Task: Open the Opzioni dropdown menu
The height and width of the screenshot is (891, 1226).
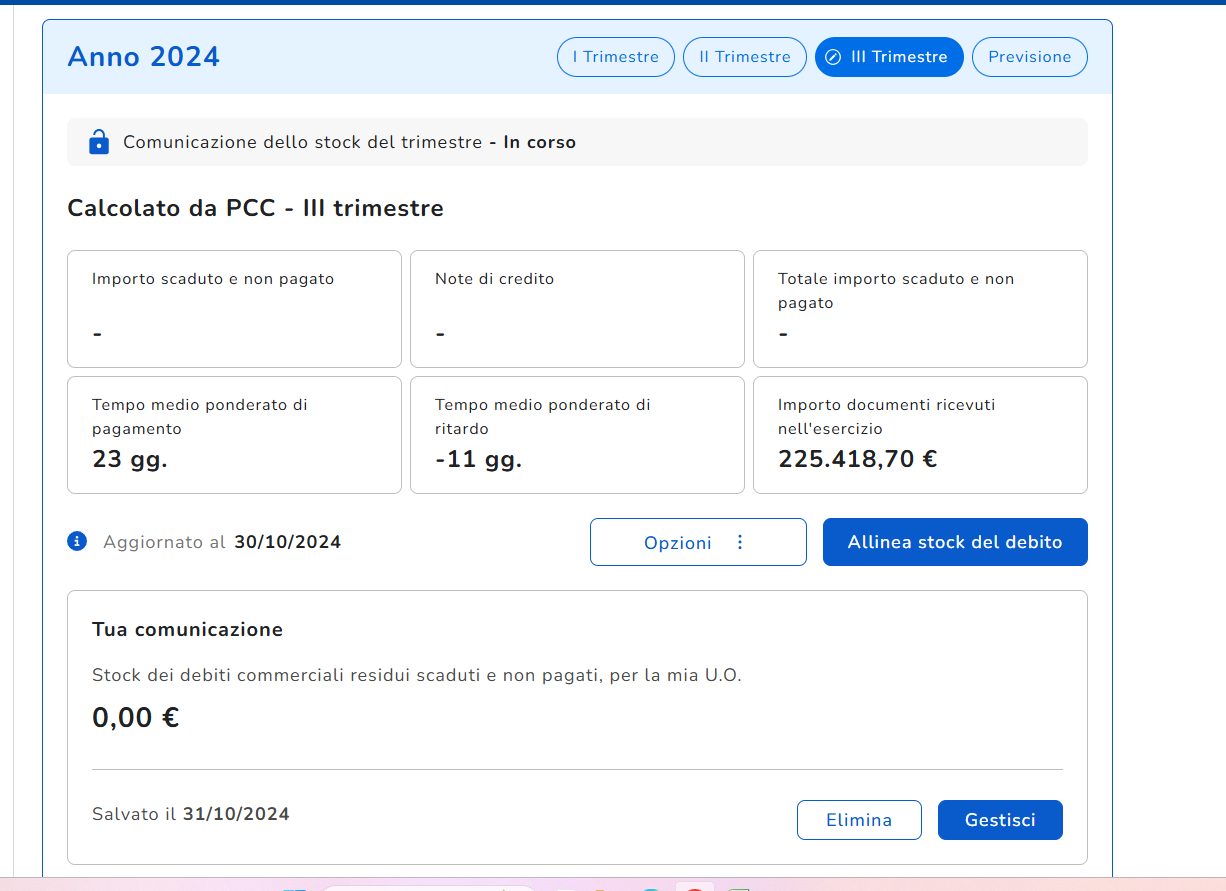Action: (x=697, y=542)
